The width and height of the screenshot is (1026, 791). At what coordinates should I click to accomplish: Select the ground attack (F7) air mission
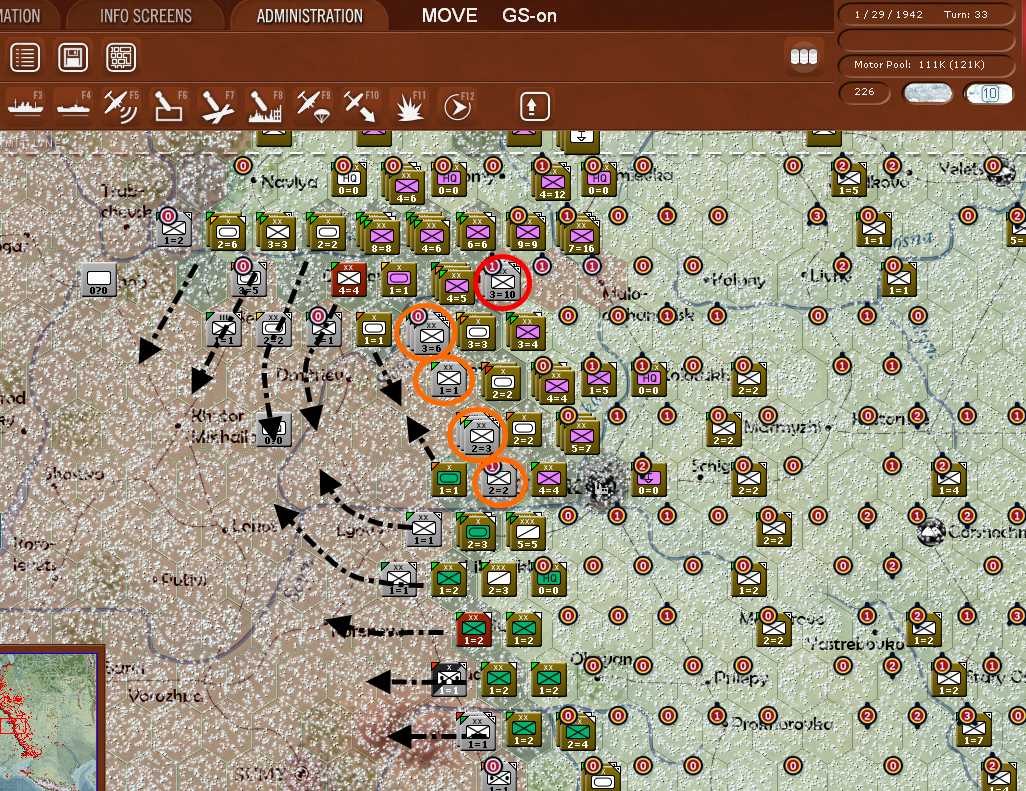pos(218,105)
